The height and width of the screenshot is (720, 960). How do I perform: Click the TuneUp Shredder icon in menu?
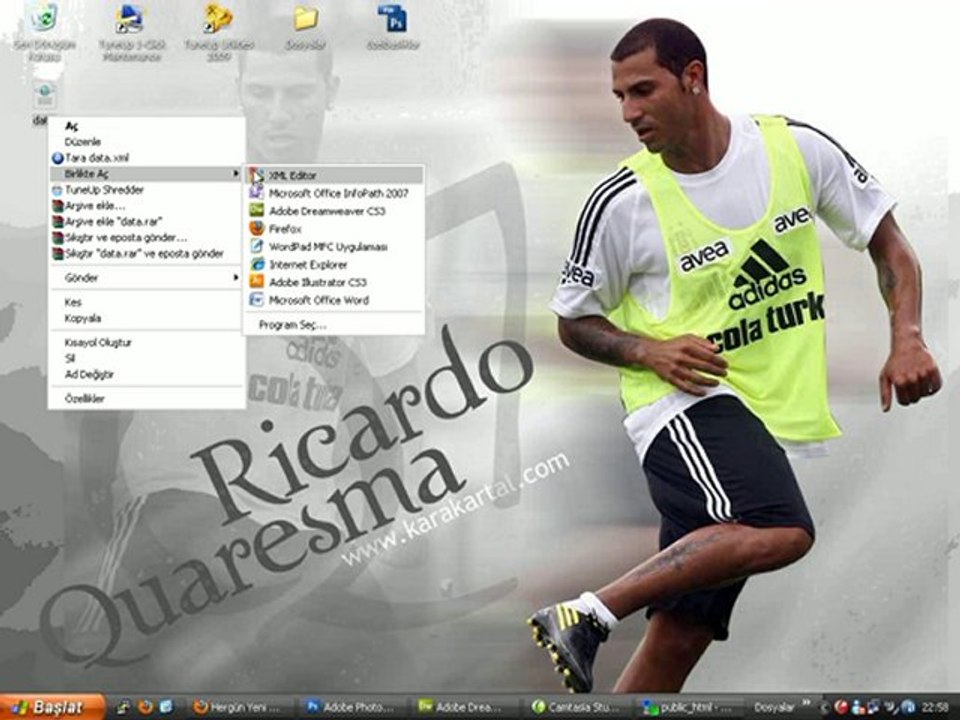point(58,190)
